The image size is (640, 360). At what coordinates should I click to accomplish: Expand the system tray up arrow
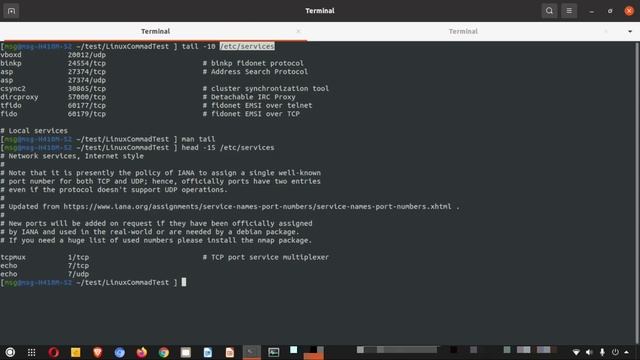click(x=627, y=352)
